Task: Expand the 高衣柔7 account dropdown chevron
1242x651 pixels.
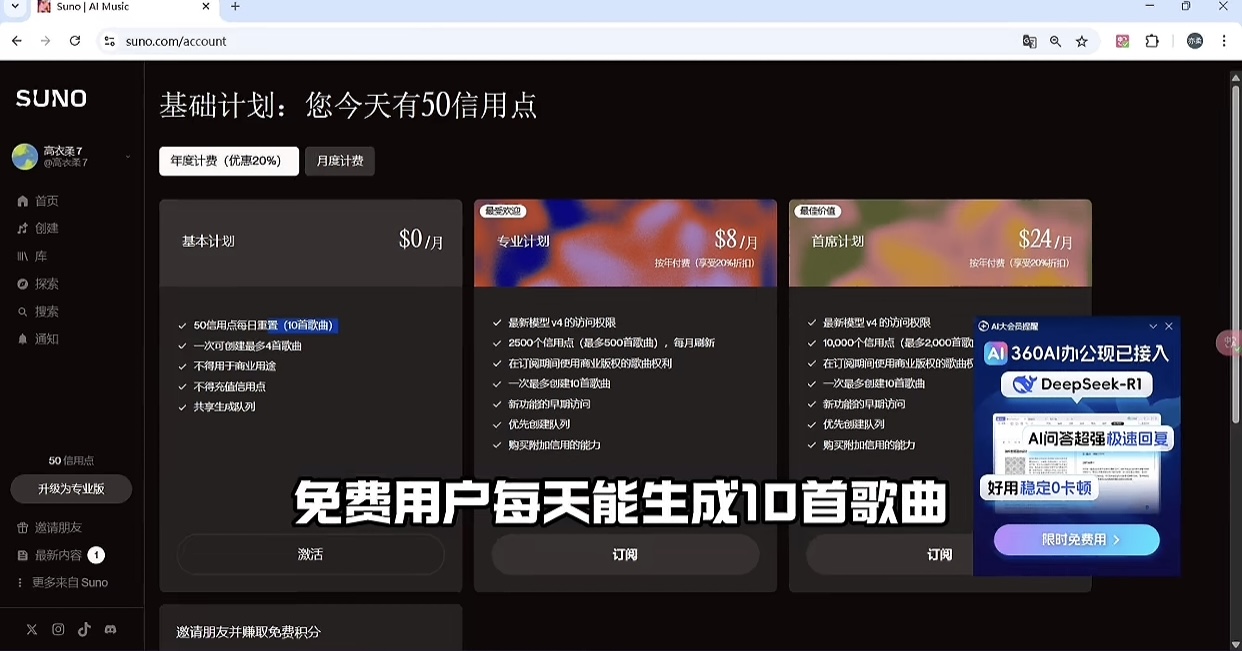Action: (128, 157)
